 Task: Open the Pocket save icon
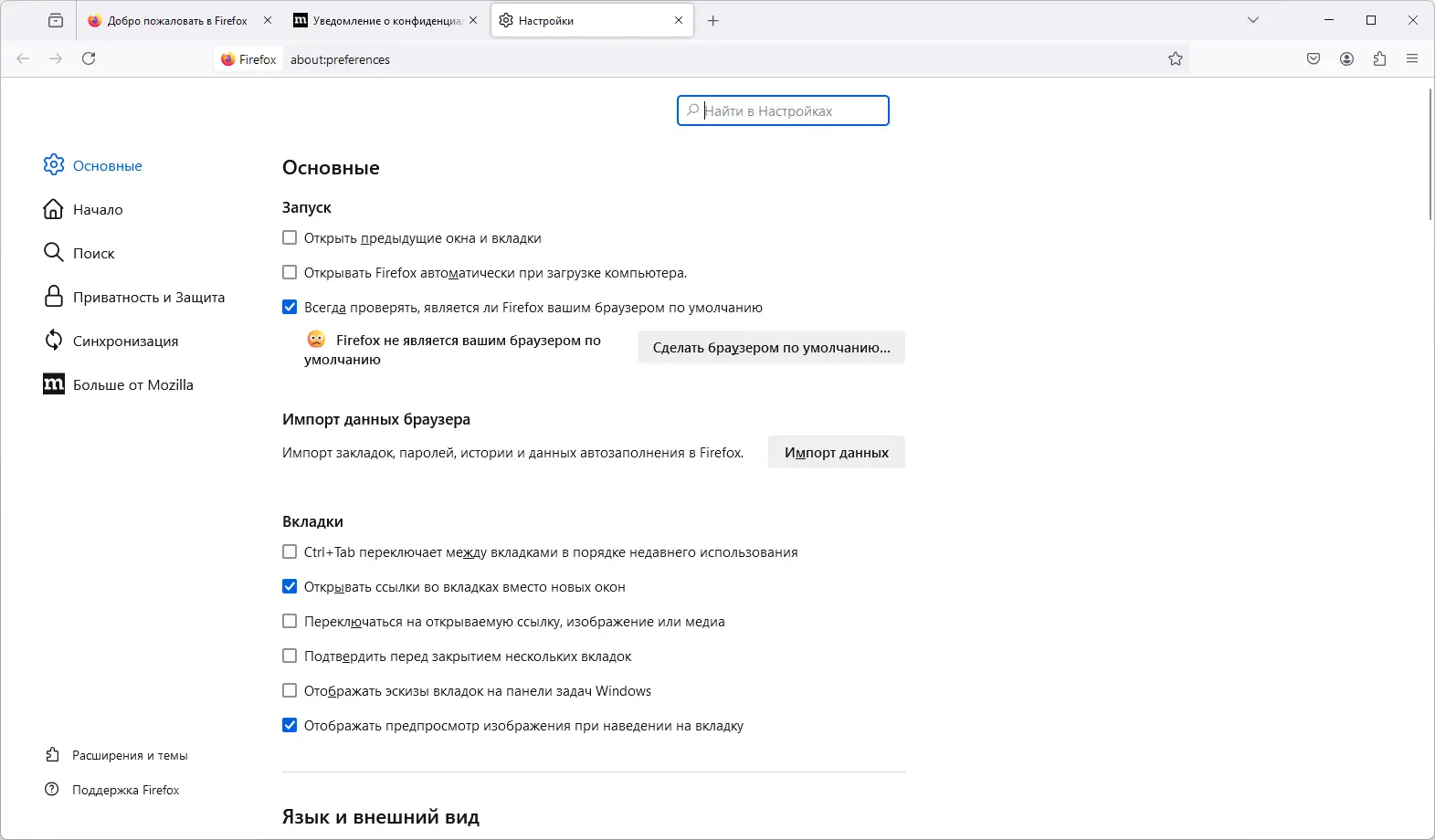[1314, 58]
